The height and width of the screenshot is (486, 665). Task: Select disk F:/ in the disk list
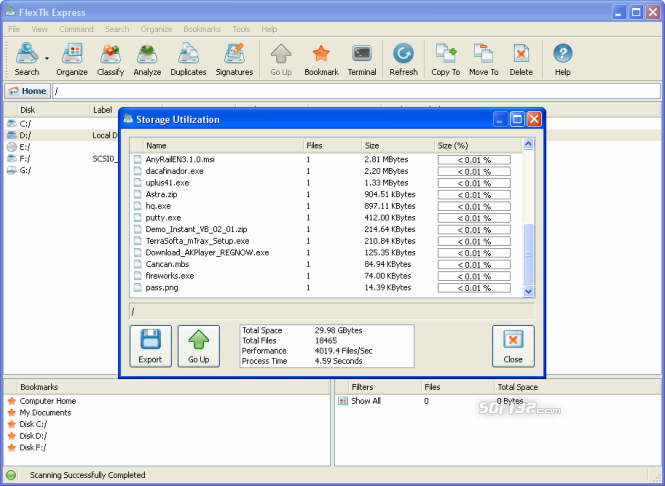[61, 159]
